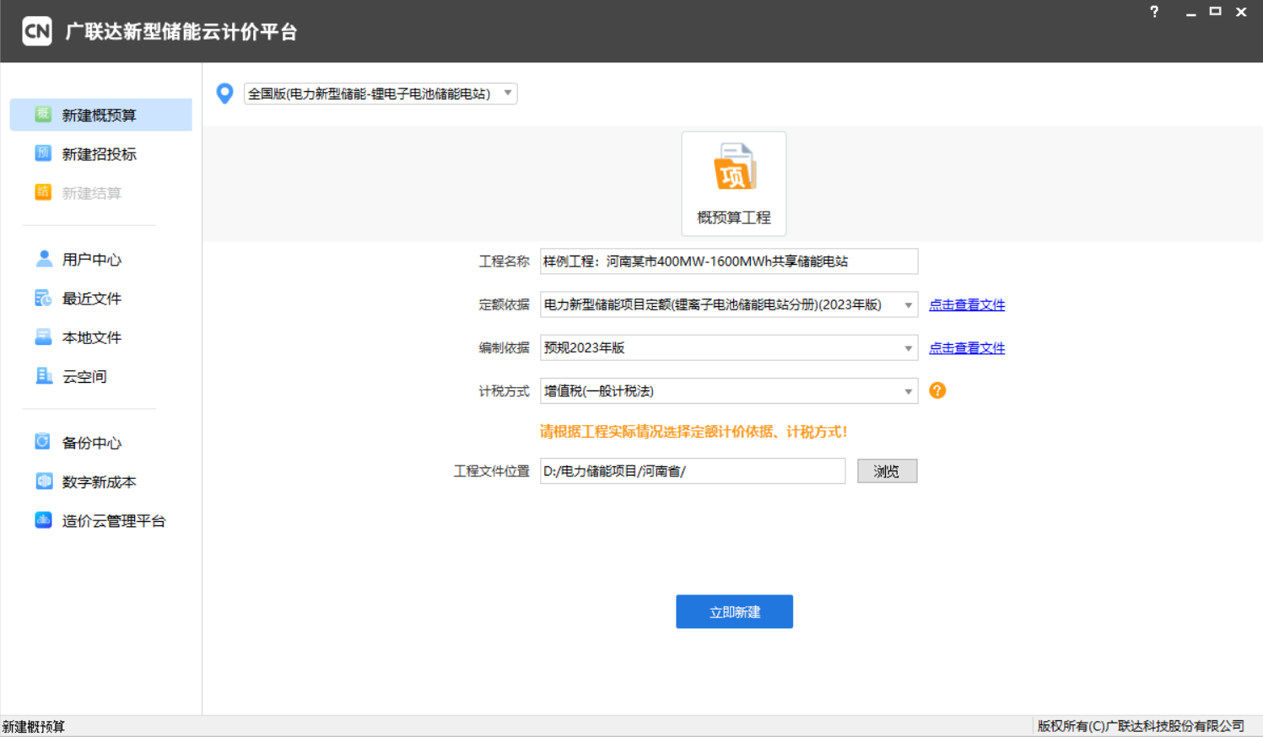The height and width of the screenshot is (737, 1263).
Task: Click the orange help icon beside 计税方式
Action: click(x=937, y=391)
